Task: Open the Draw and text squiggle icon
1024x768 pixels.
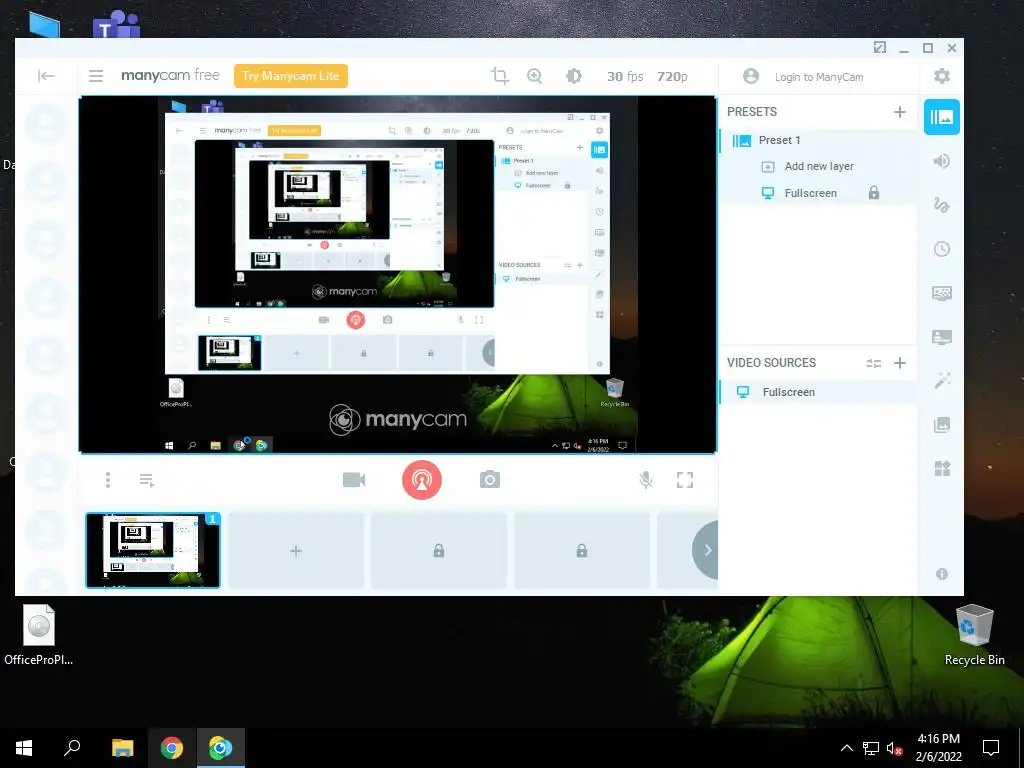Action: click(x=942, y=205)
